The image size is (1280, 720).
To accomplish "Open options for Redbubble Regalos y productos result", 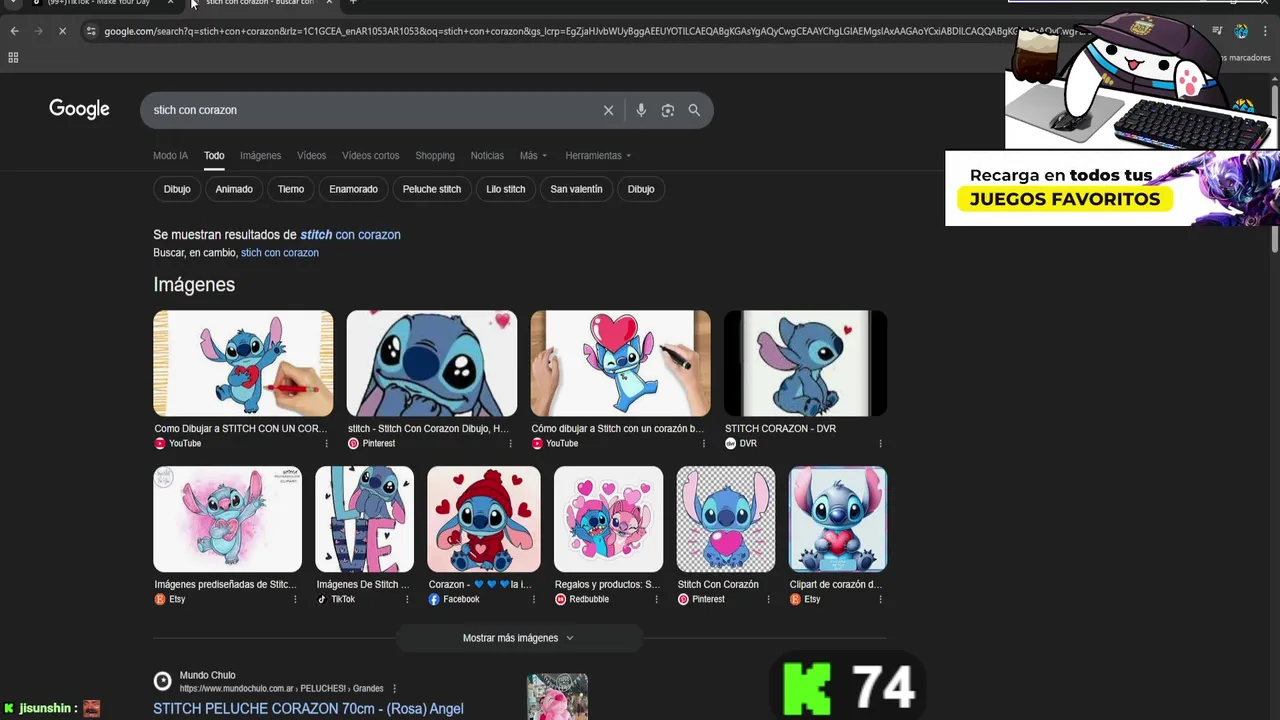I will (x=656, y=599).
